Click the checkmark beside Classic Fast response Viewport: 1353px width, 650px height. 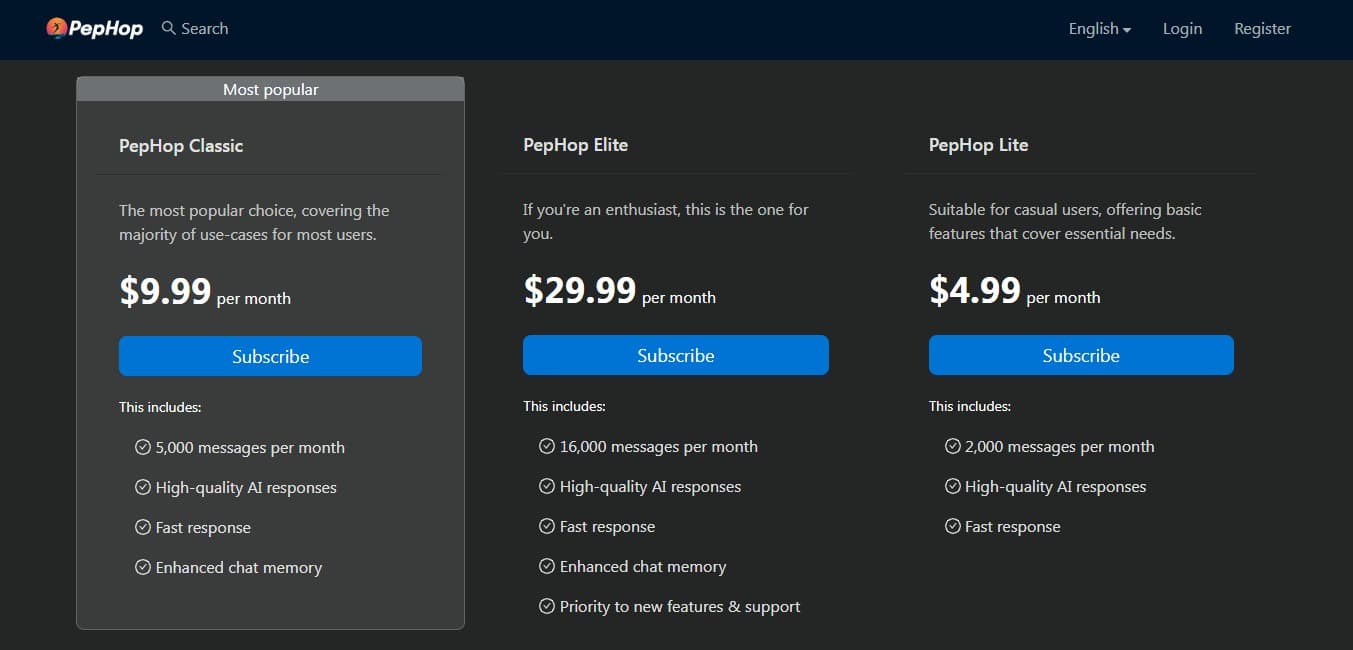pyautogui.click(x=143, y=527)
